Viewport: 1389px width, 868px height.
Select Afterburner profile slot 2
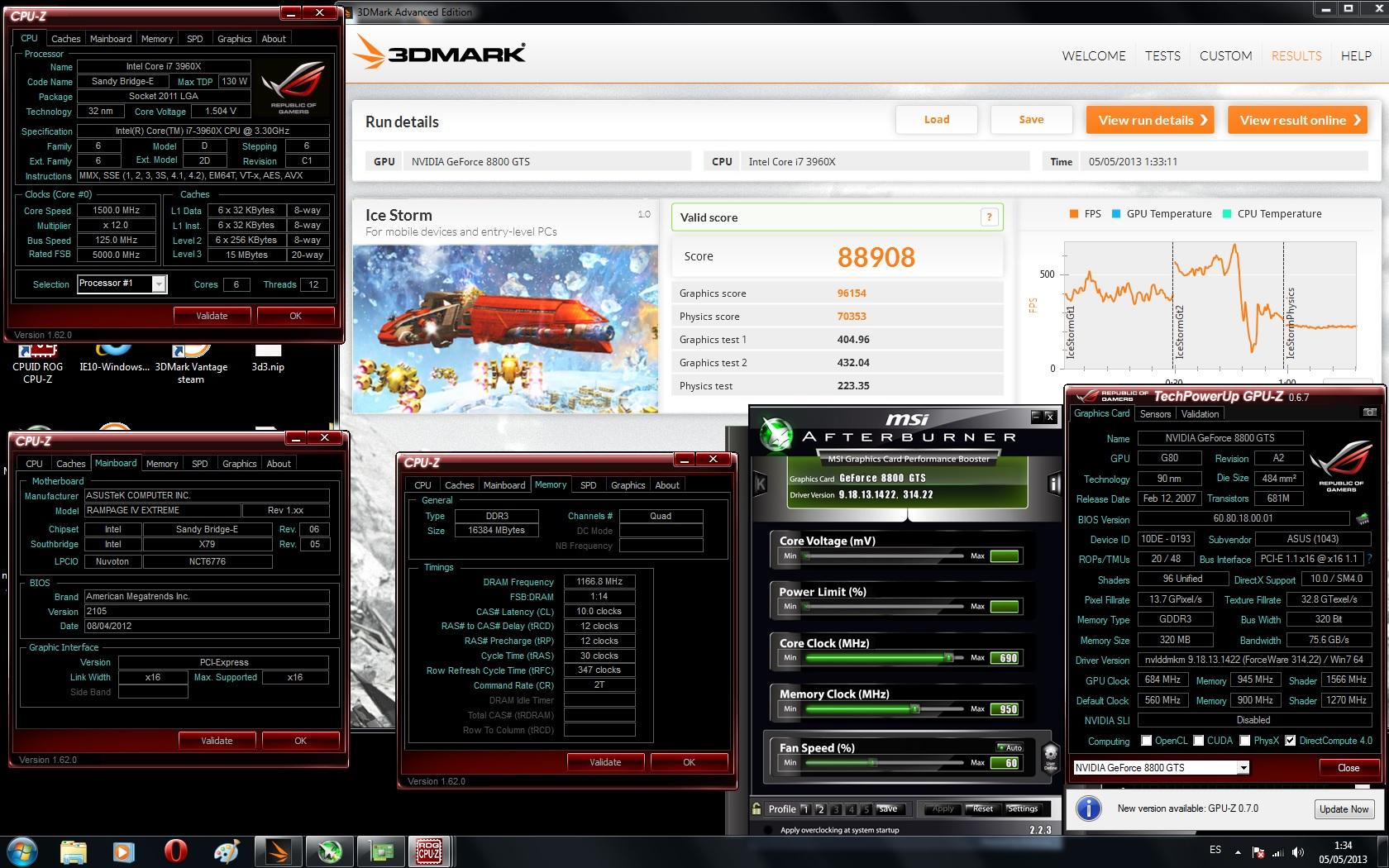tap(820, 809)
